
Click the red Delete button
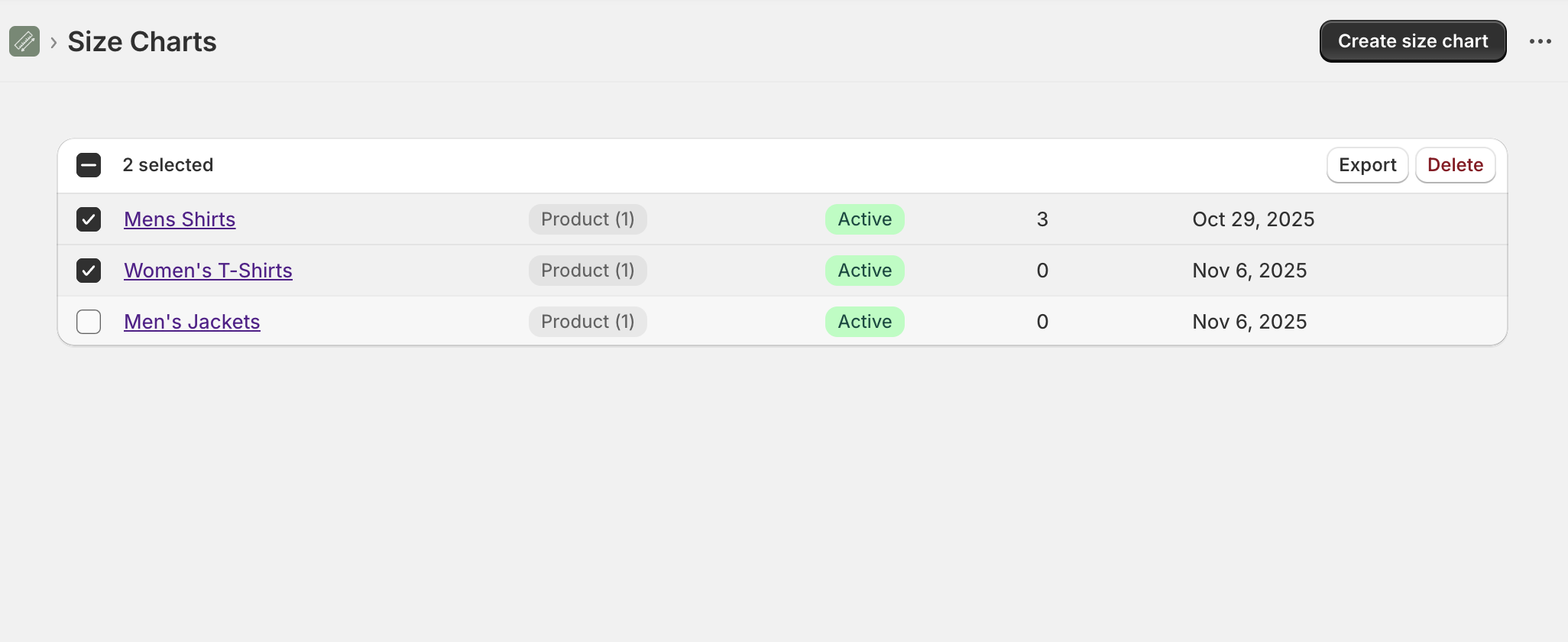1455,165
